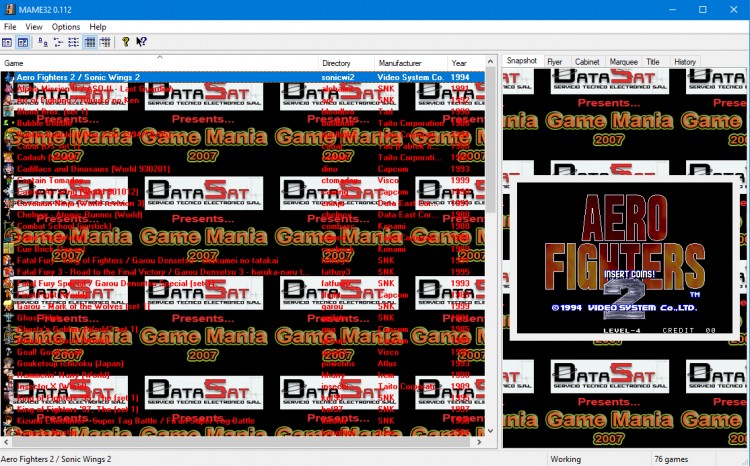
Task: Sort by the Year column header
Action: [466, 63]
